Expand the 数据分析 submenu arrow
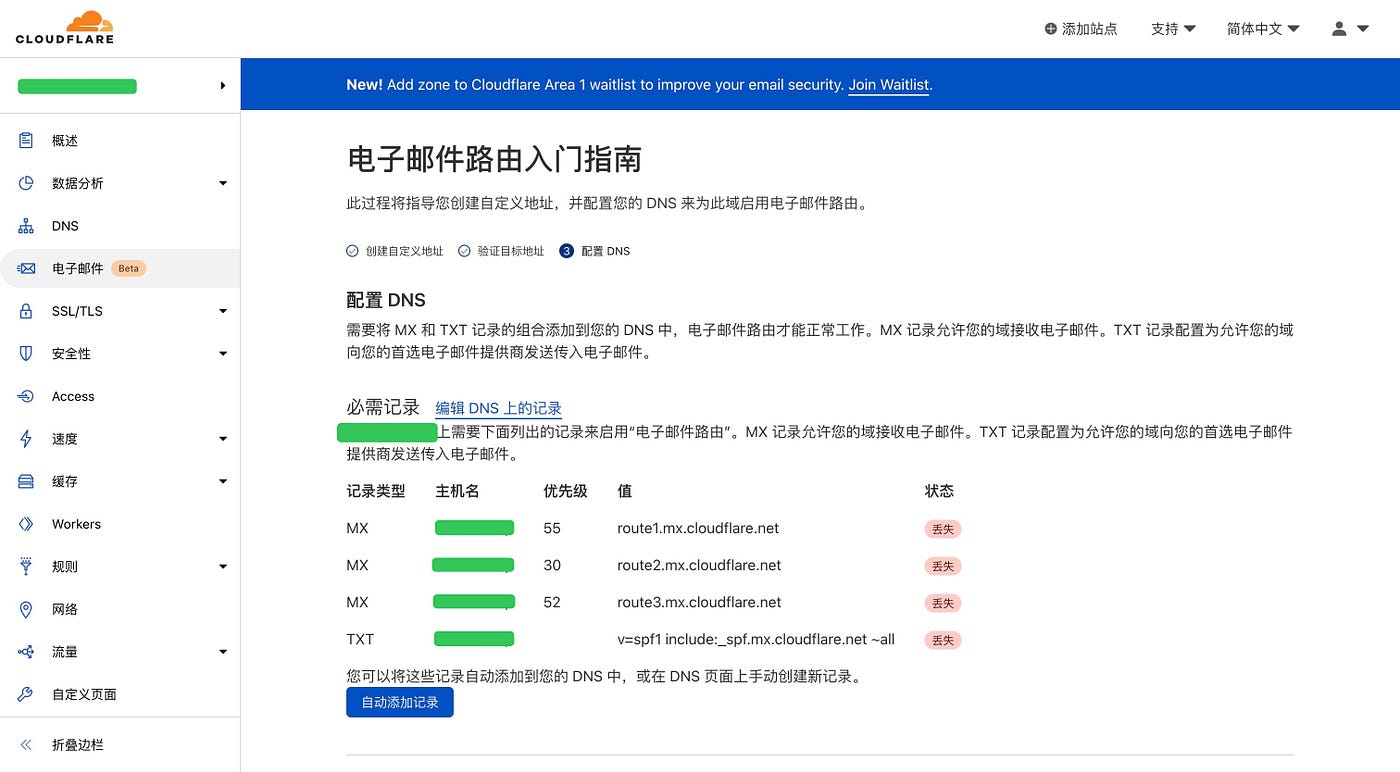The width and height of the screenshot is (1400, 772). pos(223,183)
